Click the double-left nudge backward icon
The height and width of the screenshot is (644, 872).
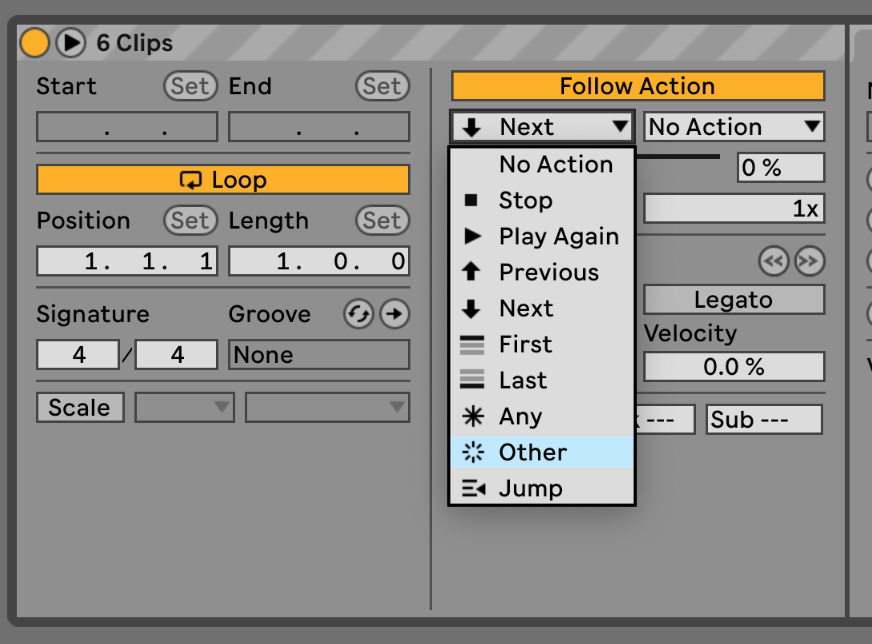tap(774, 261)
